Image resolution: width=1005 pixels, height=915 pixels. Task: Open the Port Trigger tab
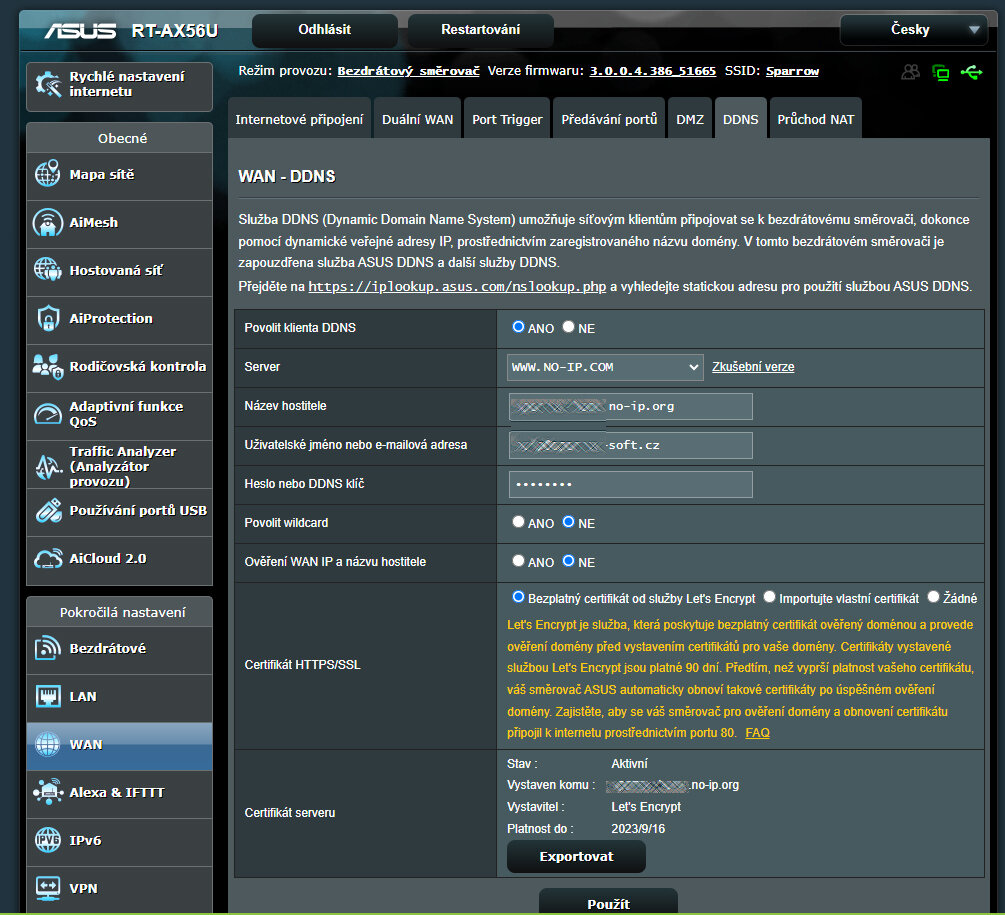click(x=507, y=119)
